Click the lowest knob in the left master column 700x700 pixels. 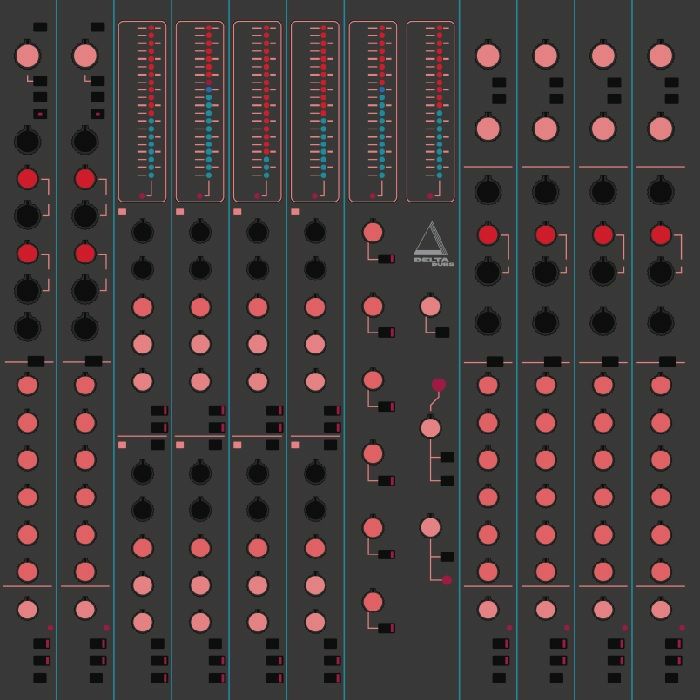click(373, 602)
